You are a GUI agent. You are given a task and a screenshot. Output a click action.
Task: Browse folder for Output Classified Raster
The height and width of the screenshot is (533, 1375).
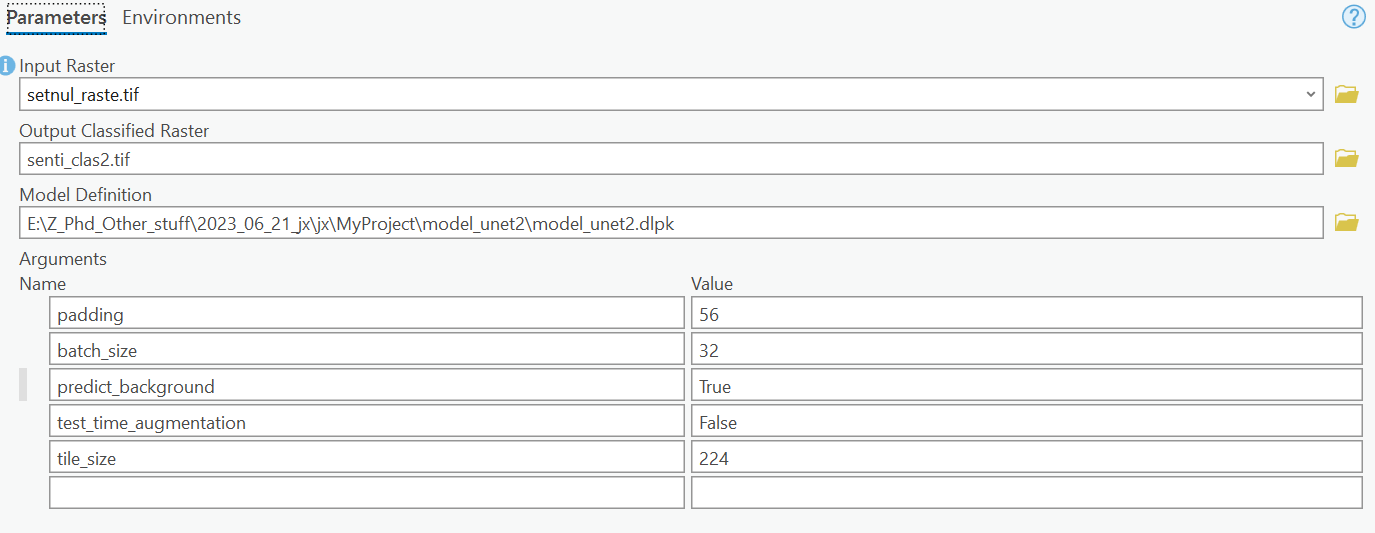click(1347, 158)
